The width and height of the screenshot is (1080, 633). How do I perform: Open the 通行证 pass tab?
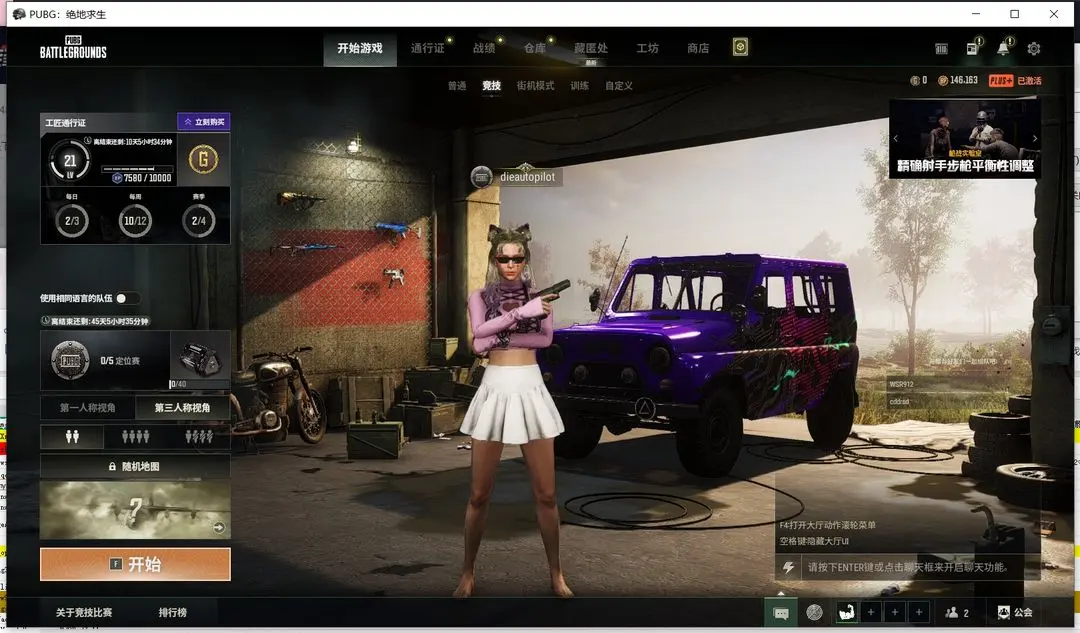click(x=428, y=48)
